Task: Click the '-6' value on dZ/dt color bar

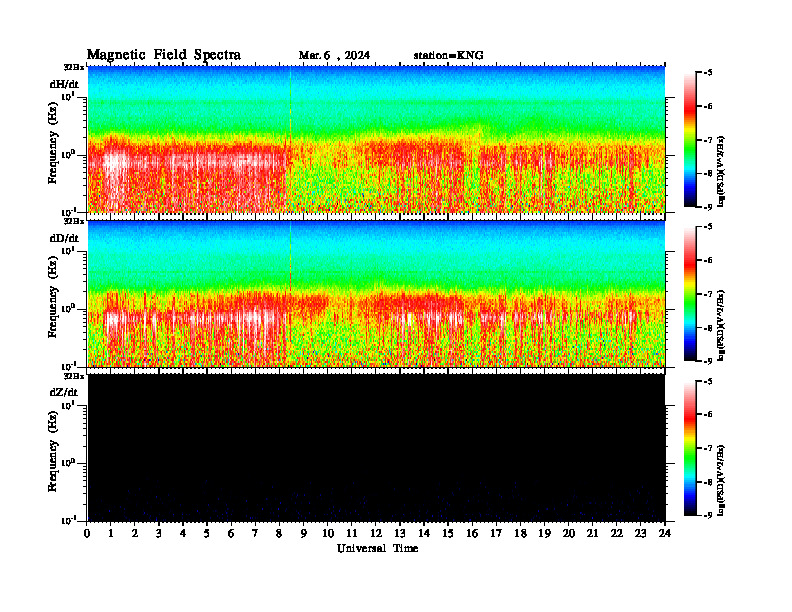Action: [x=708, y=415]
